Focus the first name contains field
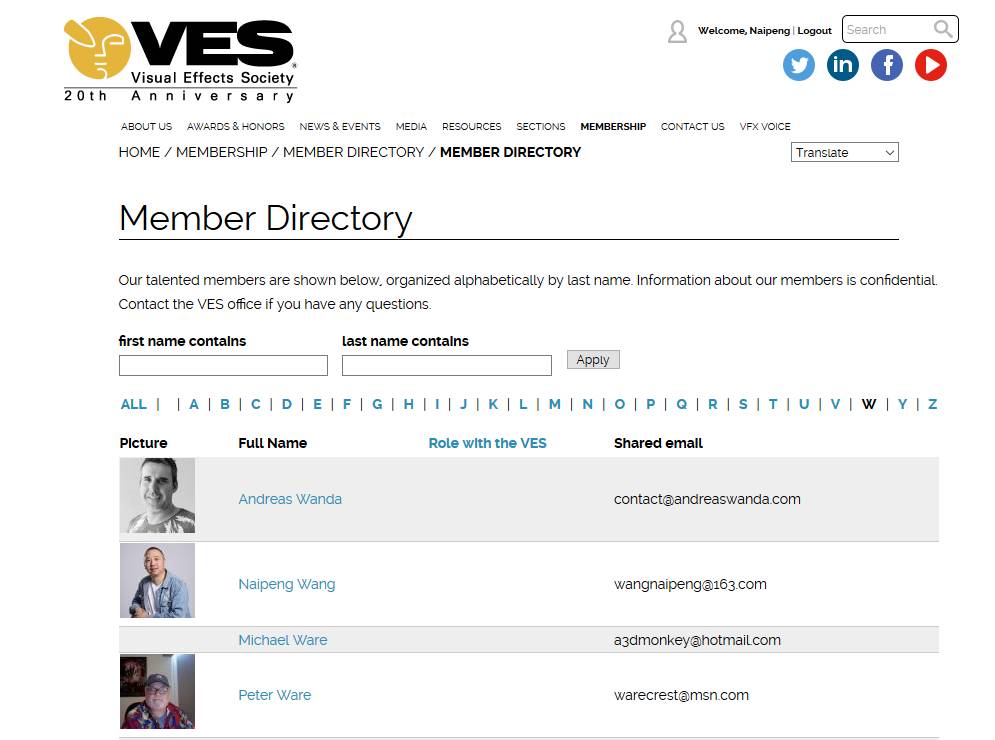Image resolution: width=995 pixels, height=740 pixels. pos(223,366)
